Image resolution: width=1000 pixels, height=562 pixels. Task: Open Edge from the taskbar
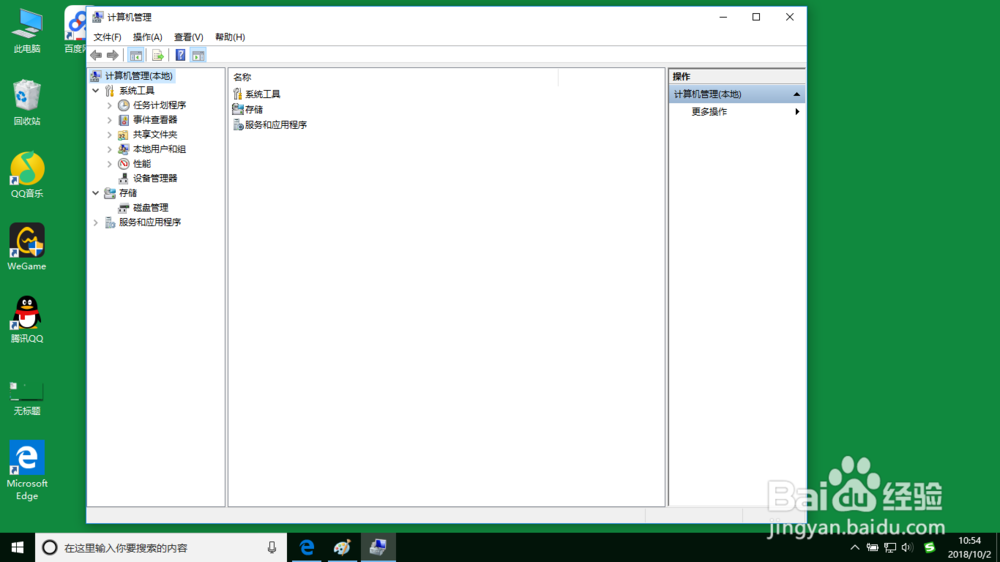coord(307,547)
